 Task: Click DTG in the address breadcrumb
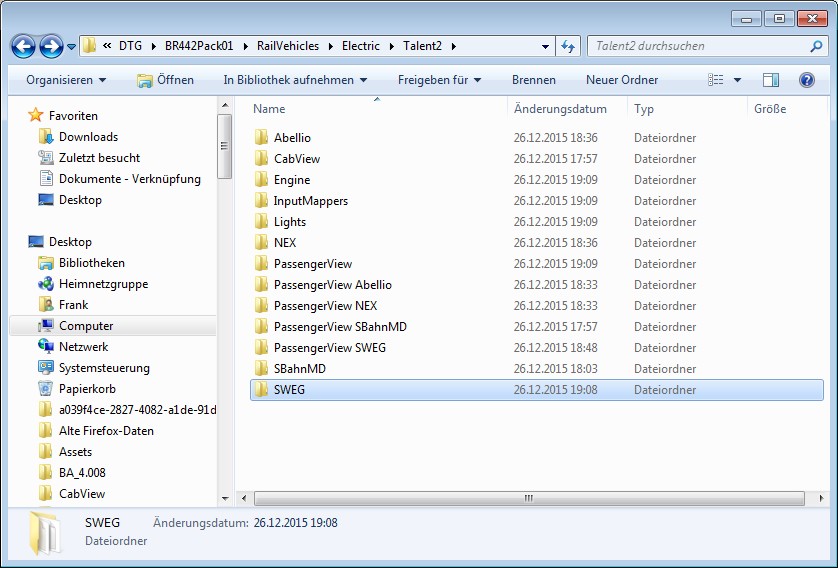(130, 46)
